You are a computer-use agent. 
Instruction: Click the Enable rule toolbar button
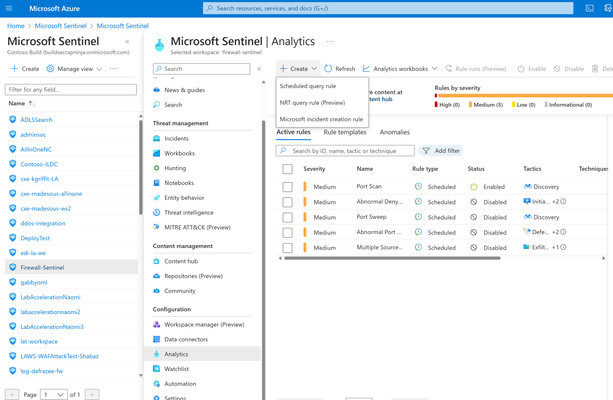532,69
